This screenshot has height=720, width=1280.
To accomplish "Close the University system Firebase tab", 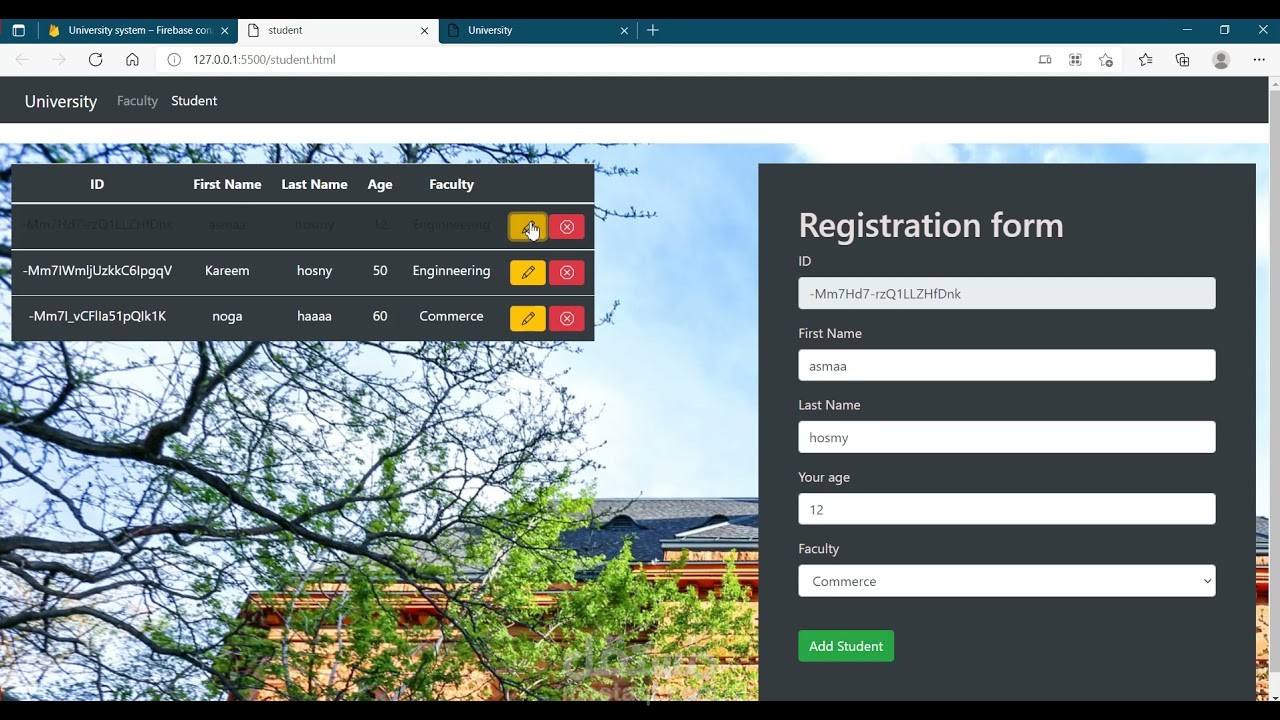I will 224,30.
